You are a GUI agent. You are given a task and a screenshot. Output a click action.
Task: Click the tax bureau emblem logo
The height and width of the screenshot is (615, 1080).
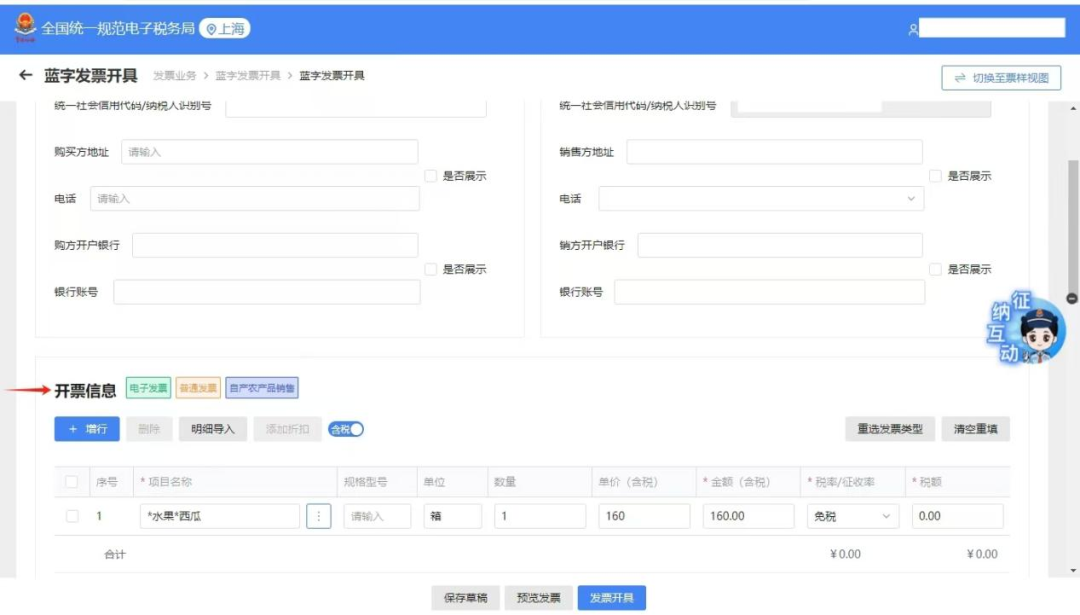[x=25, y=28]
